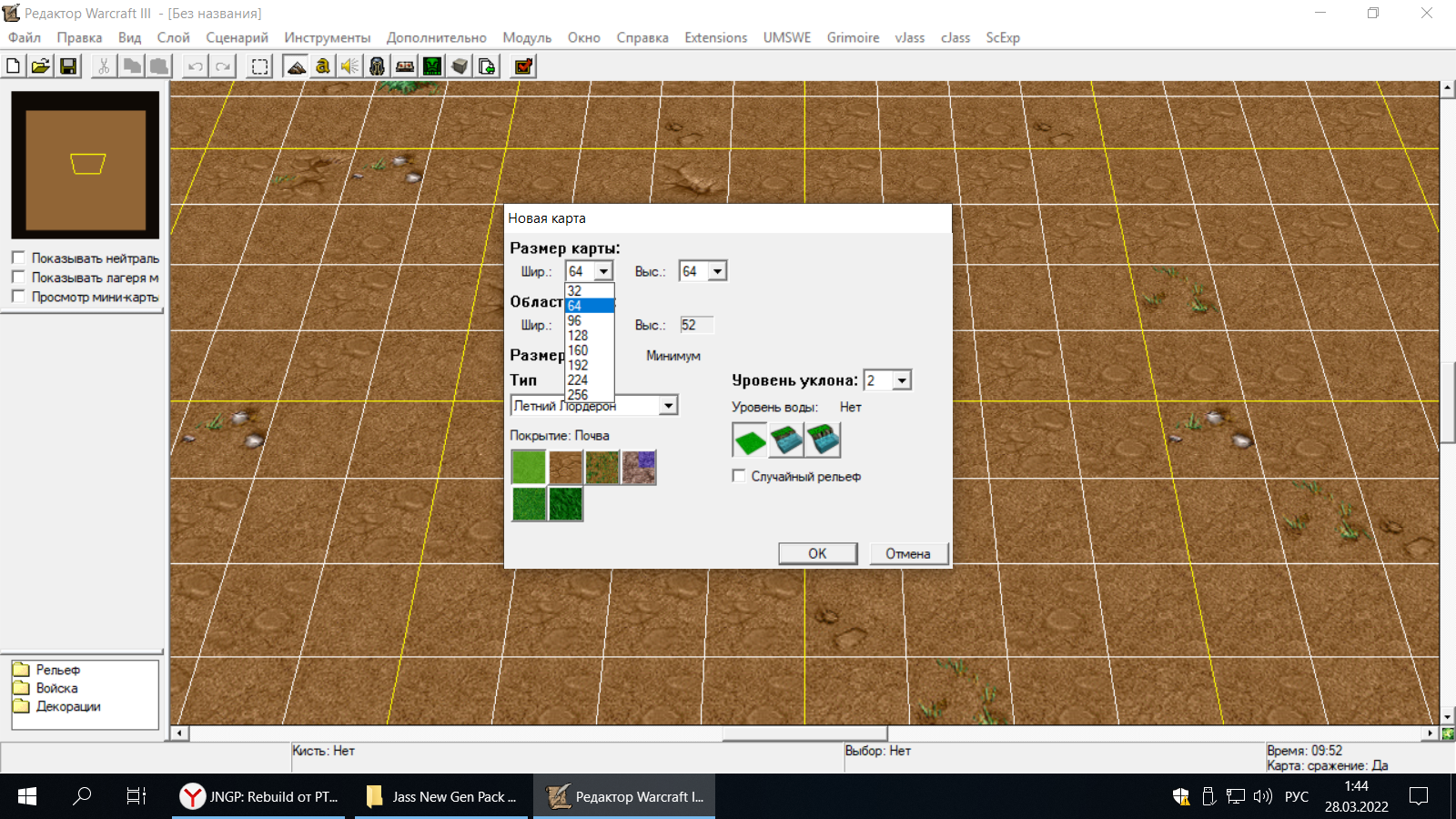Open taskbar search magnifier
The image size is (1456, 819).
click(82, 796)
